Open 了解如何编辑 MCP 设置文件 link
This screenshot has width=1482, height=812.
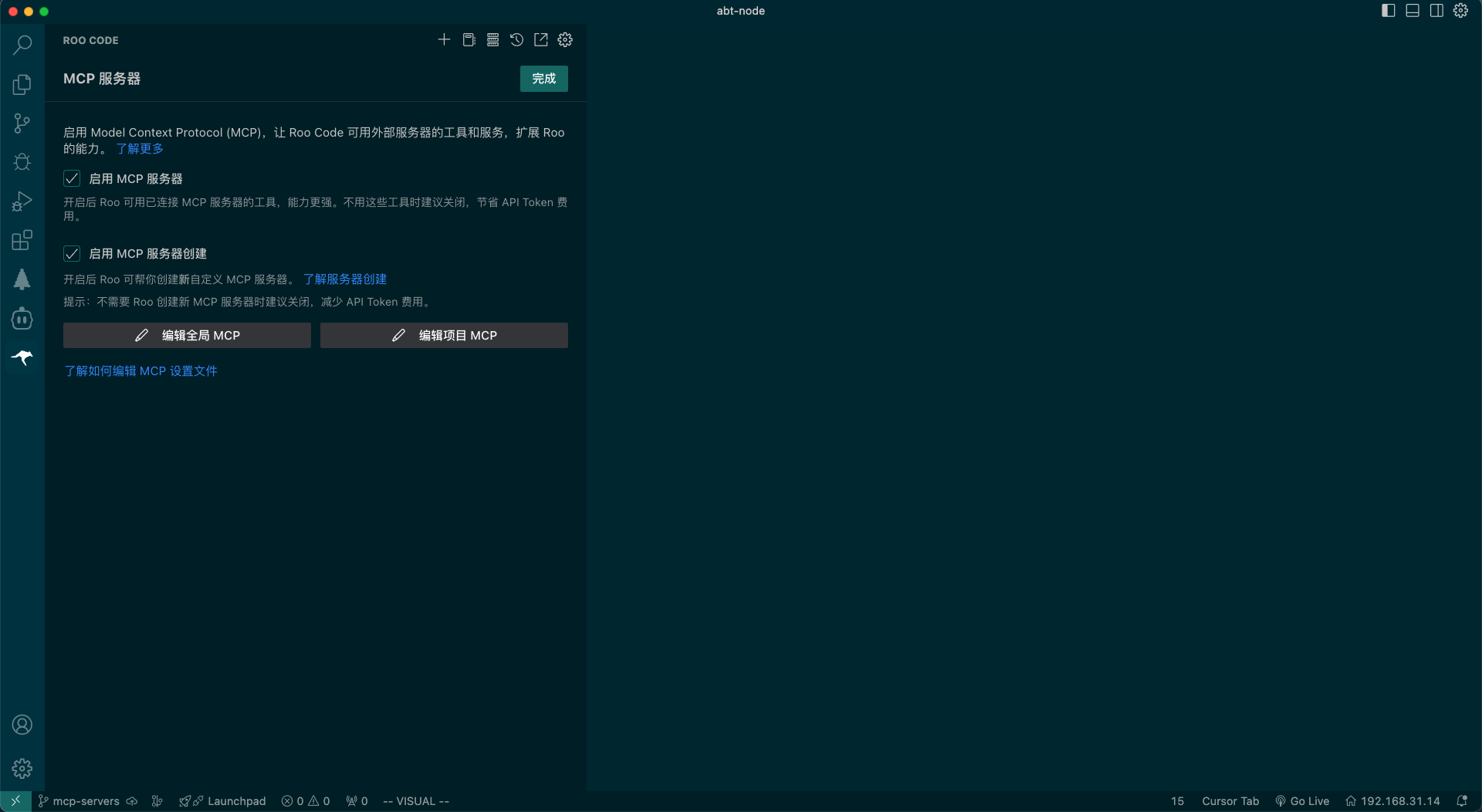[x=140, y=371]
